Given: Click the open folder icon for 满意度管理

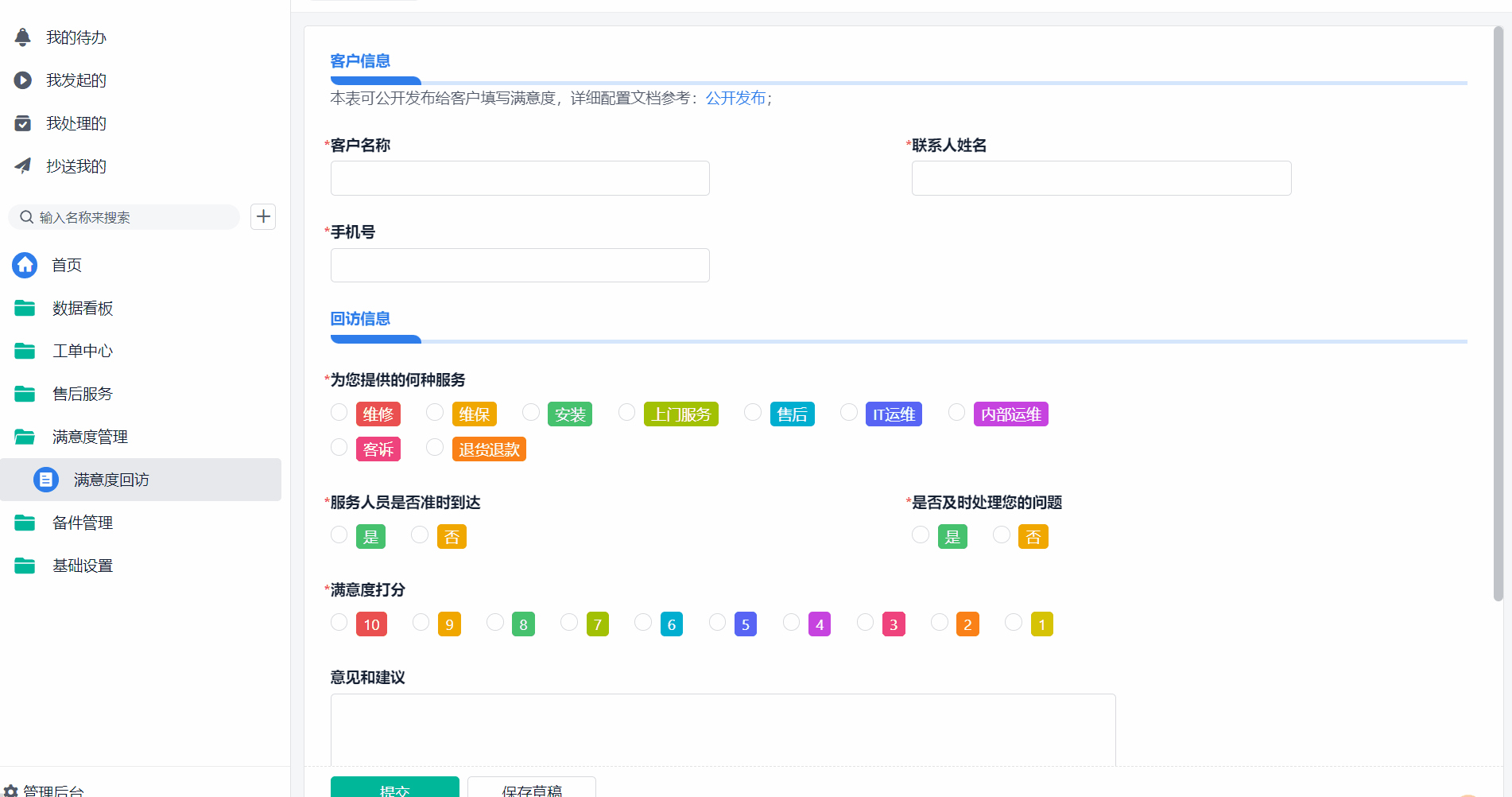Looking at the screenshot, I should (25, 437).
